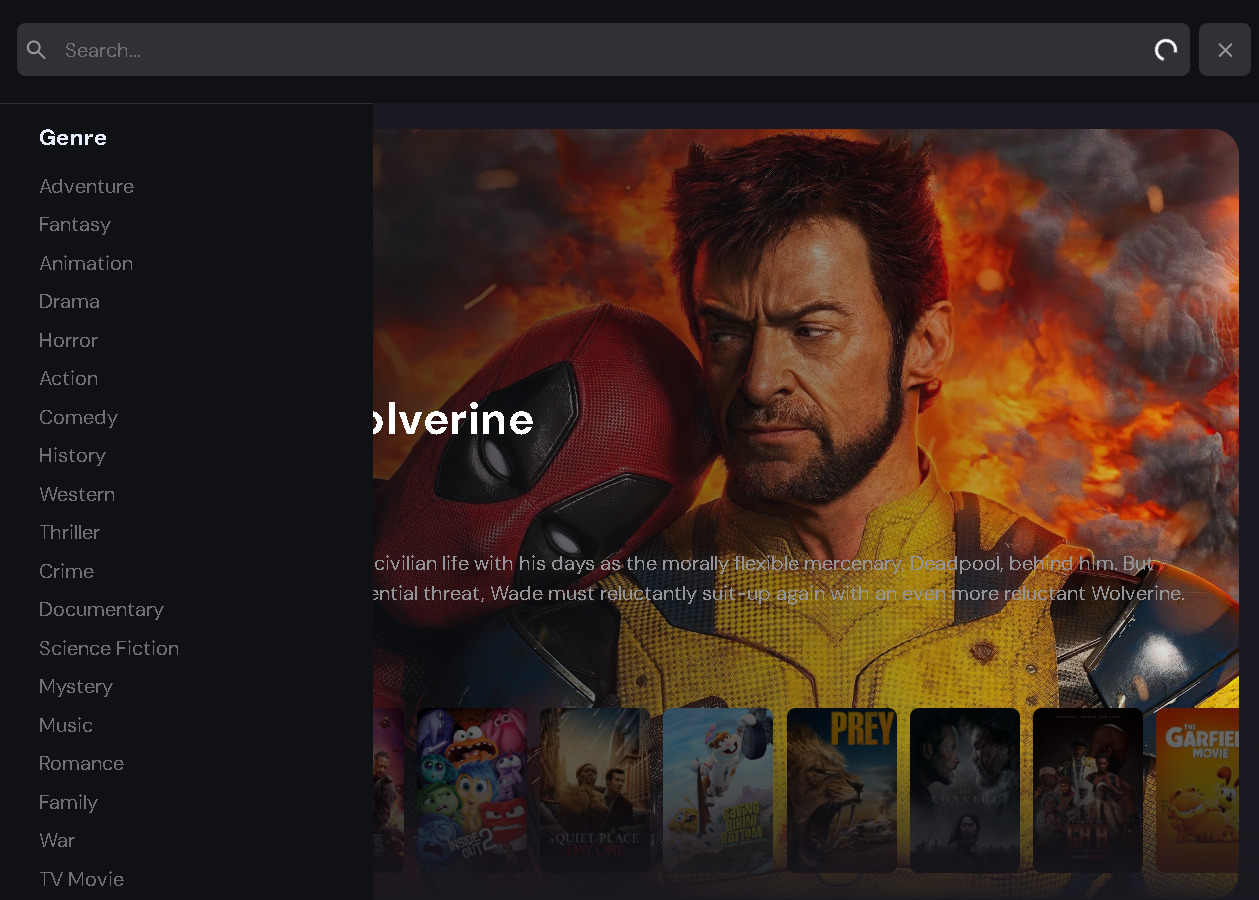This screenshot has height=900, width=1259.
Task: Open the A Quiet Place poster
Action: [x=595, y=790]
